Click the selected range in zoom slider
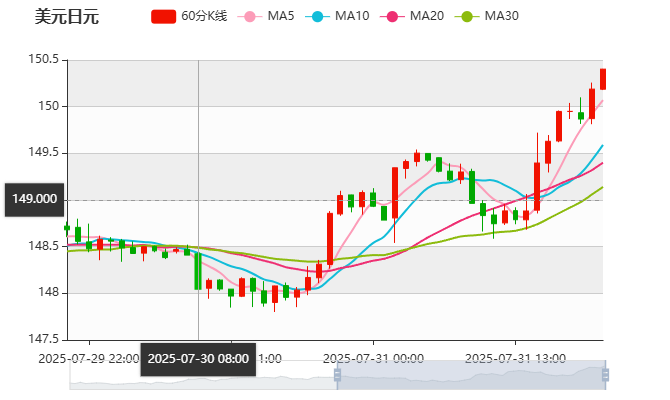The width and height of the screenshot is (670, 400). tap(470, 376)
